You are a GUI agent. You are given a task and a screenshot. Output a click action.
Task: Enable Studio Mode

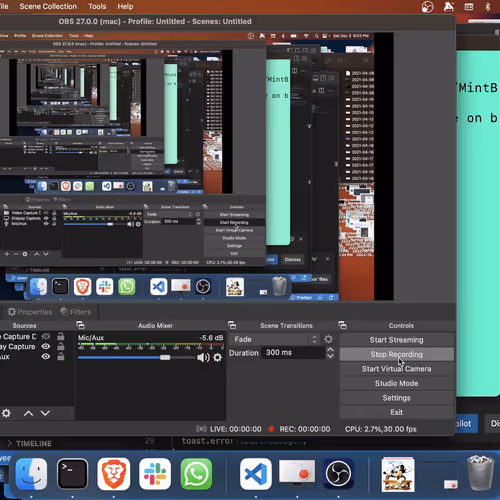pyautogui.click(x=397, y=383)
